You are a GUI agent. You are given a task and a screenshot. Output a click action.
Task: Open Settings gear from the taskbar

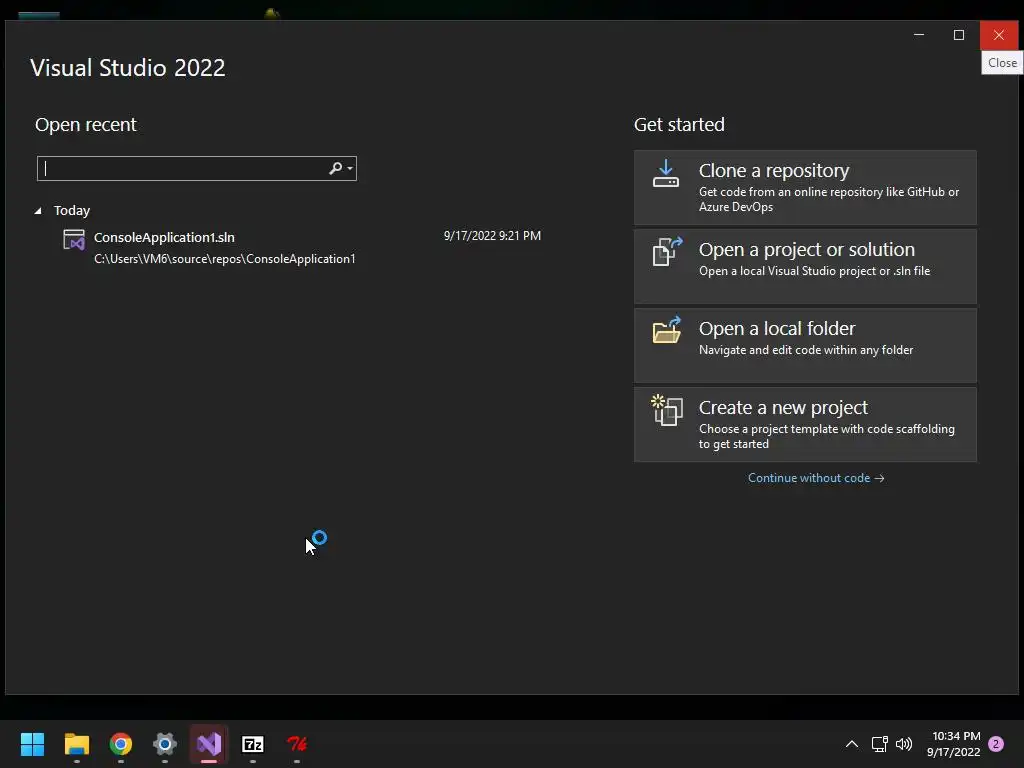(x=165, y=744)
